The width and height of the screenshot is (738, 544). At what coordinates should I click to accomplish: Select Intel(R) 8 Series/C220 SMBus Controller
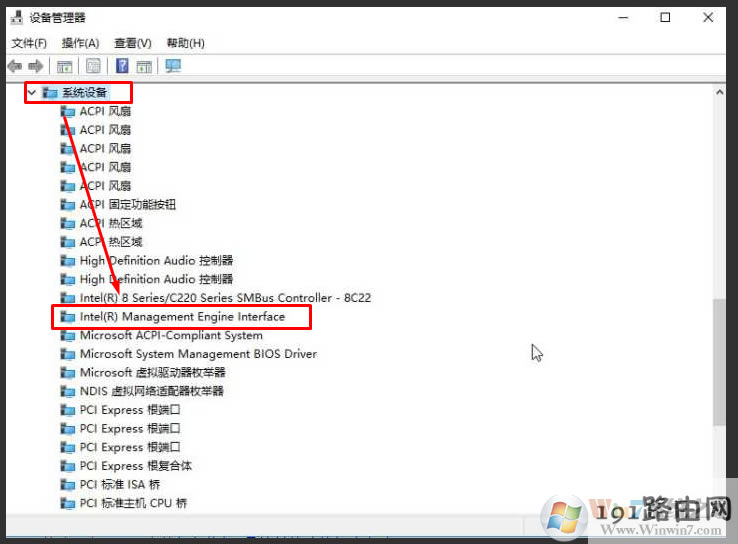tap(225, 298)
